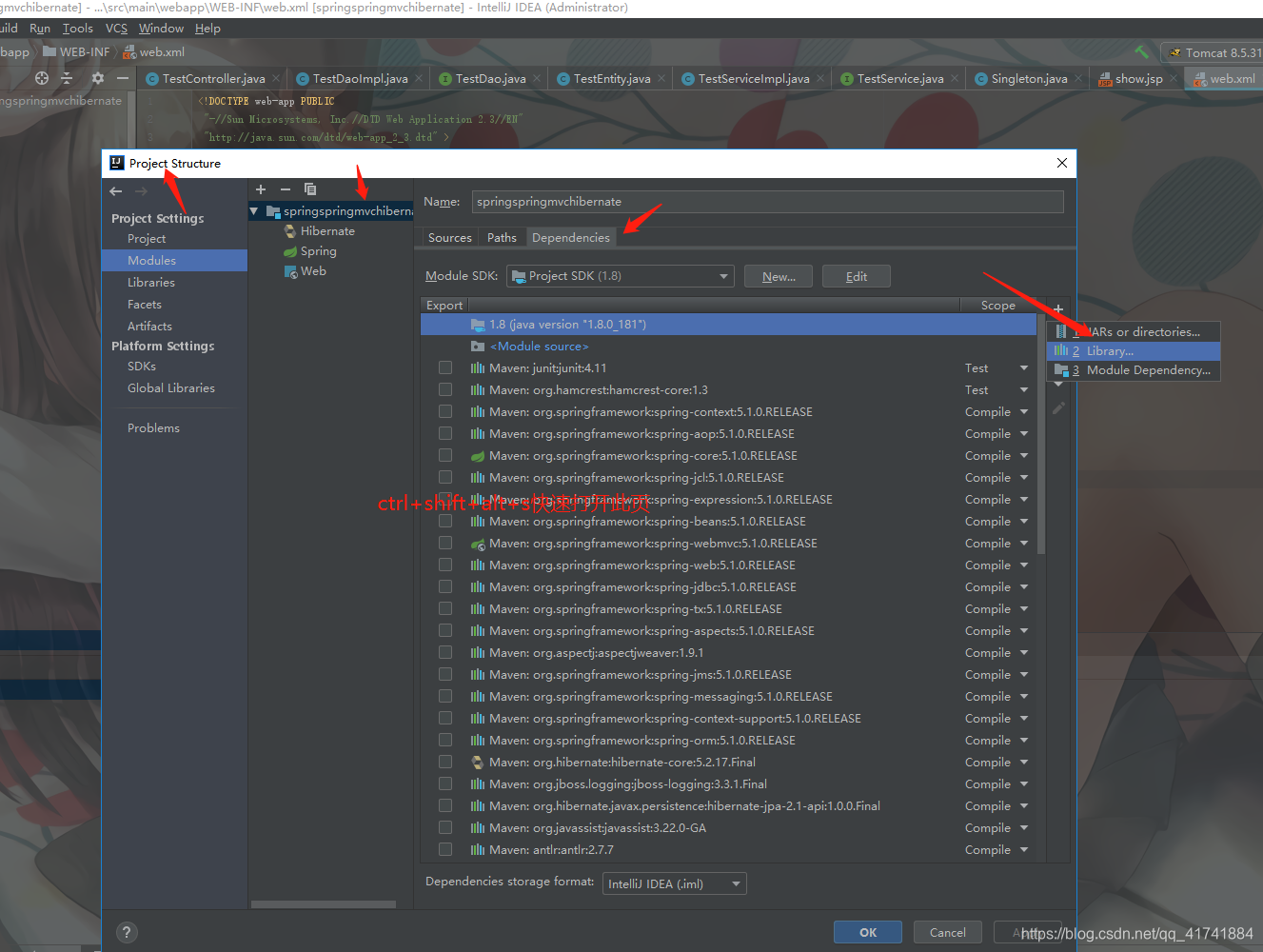Close the TestController.java editor tab
The width and height of the screenshot is (1263, 952).
pos(276,79)
